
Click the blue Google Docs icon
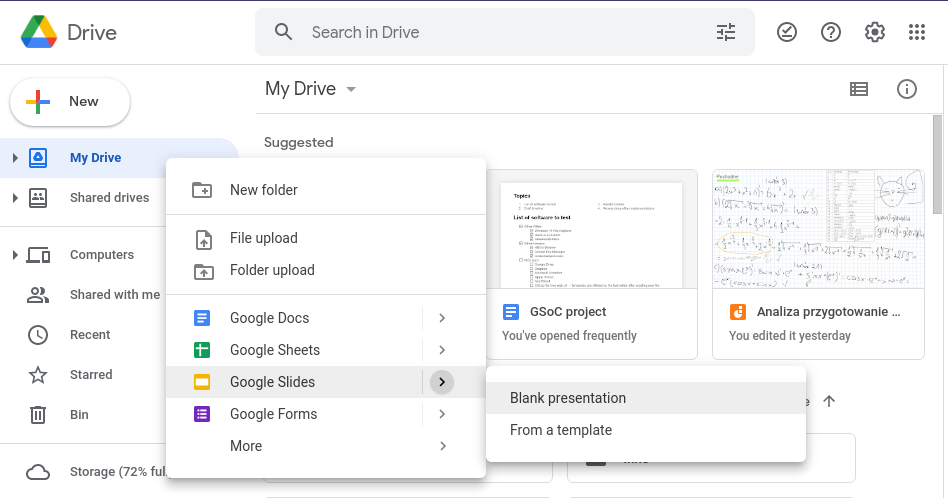[x=202, y=318]
